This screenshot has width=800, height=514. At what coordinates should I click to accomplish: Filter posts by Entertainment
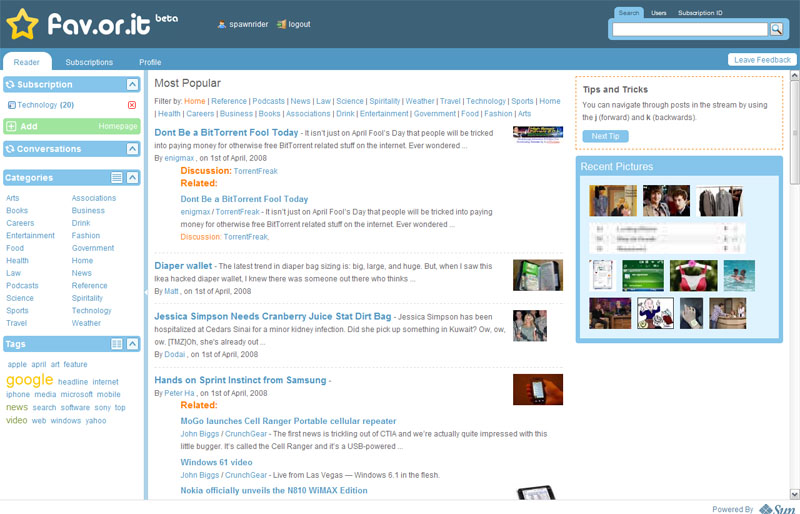pyautogui.click(x=384, y=113)
